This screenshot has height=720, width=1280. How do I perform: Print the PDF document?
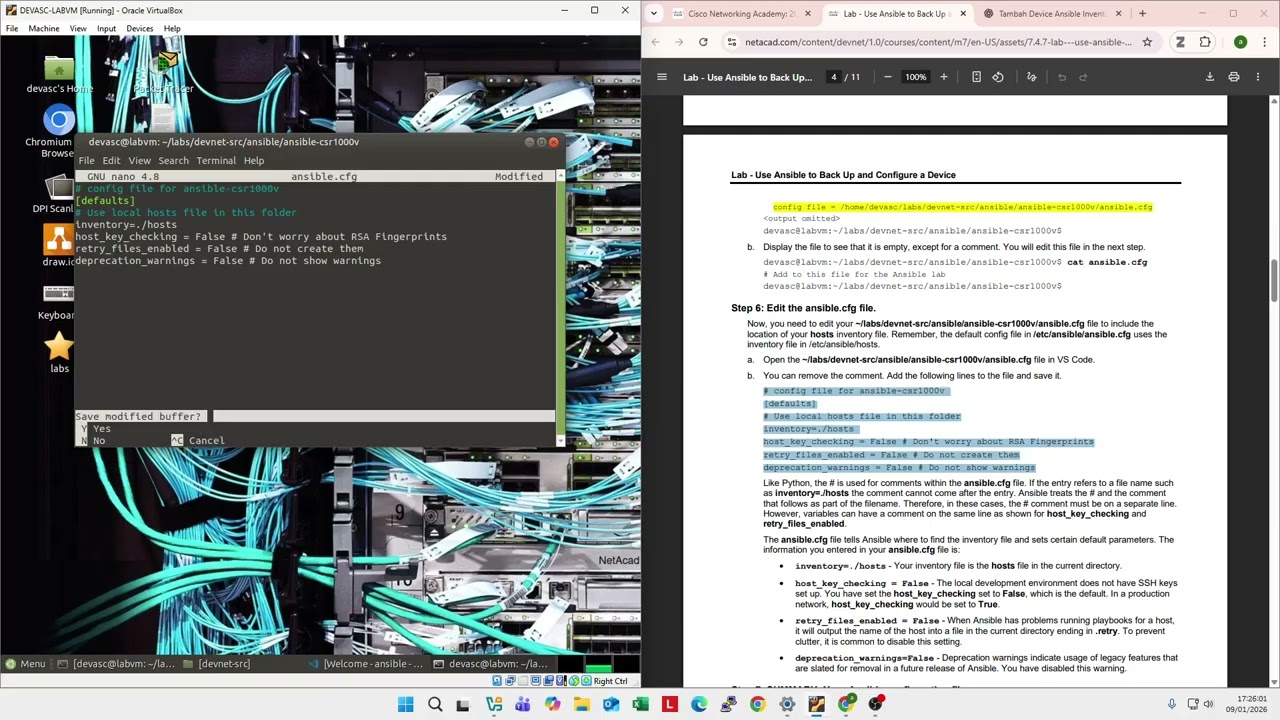click(1234, 77)
